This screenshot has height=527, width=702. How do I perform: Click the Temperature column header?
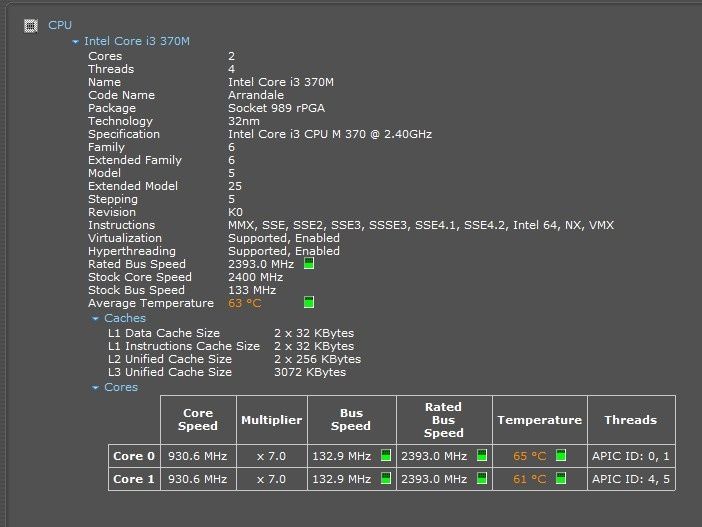tap(539, 420)
